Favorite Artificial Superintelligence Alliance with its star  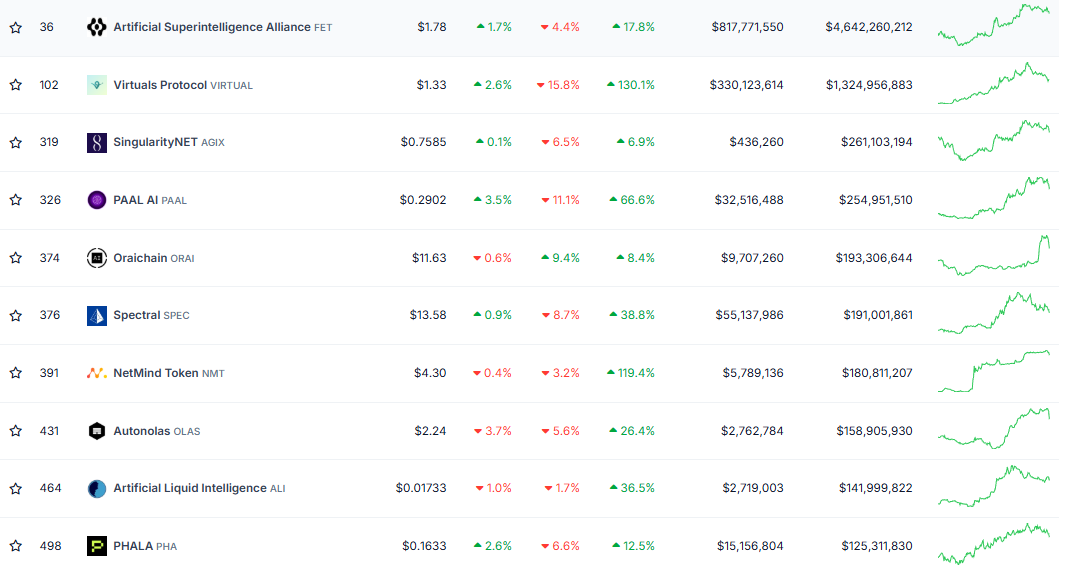pyautogui.click(x=15, y=28)
